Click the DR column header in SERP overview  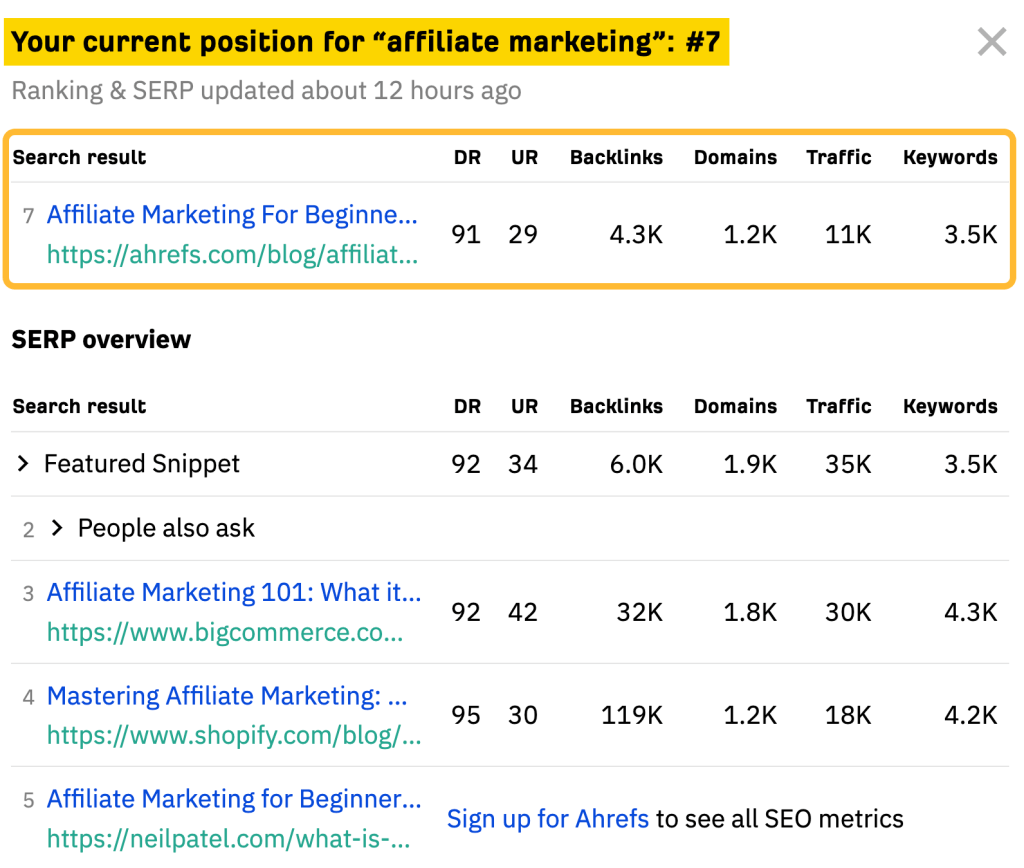pyautogui.click(x=467, y=406)
